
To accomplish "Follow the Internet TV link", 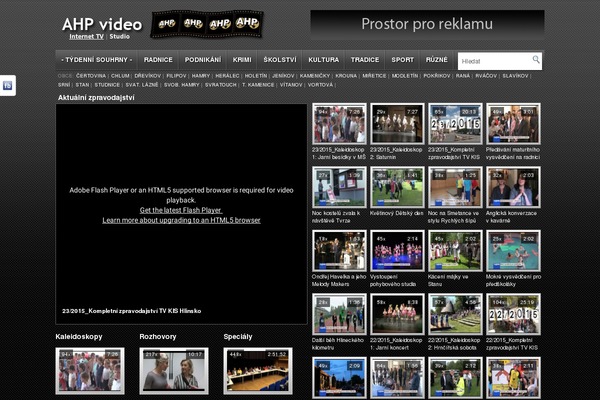I will point(86,37).
